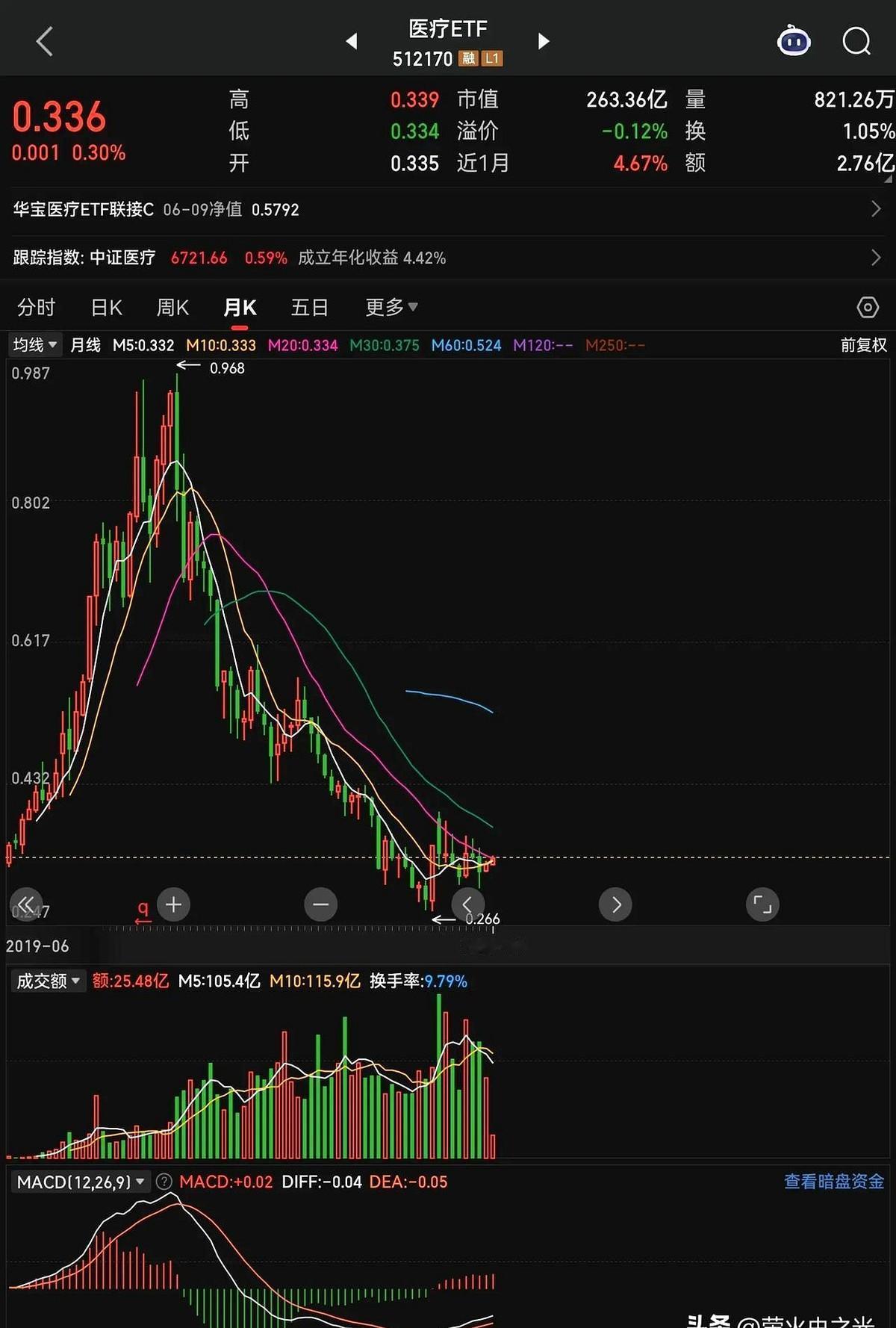The width and height of the screenshot is (896, 1328).
Task: Tap M30:0.375 moving average label
Action: point(385,345)
